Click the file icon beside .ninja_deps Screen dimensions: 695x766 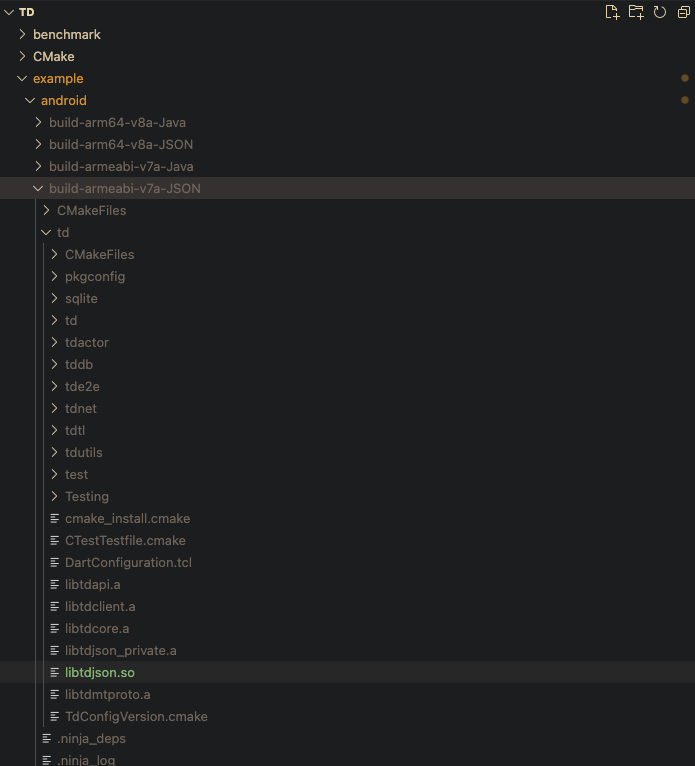(x=47, y=739)
